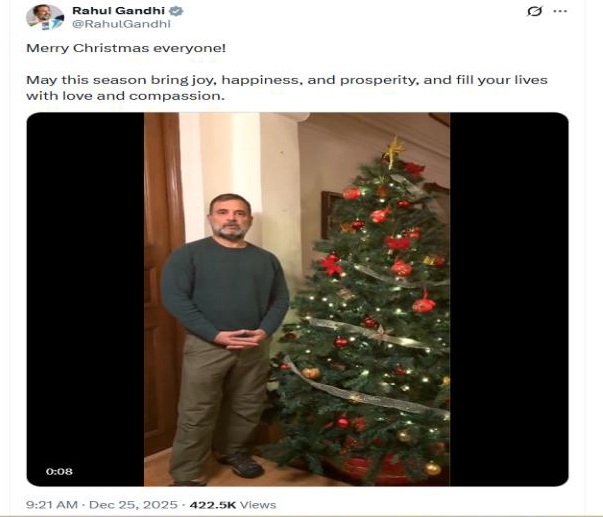The height and width of the screenshot is (517, 603).
Task: Click the right black letterbox area
Action: [509, 299]
